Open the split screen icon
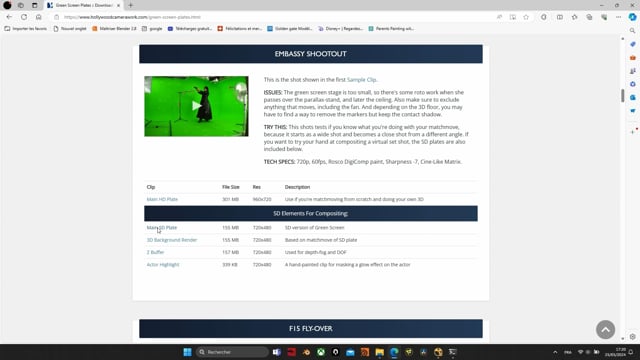The width and height of the screenshot is (640, 360). (x=560, y=17)
